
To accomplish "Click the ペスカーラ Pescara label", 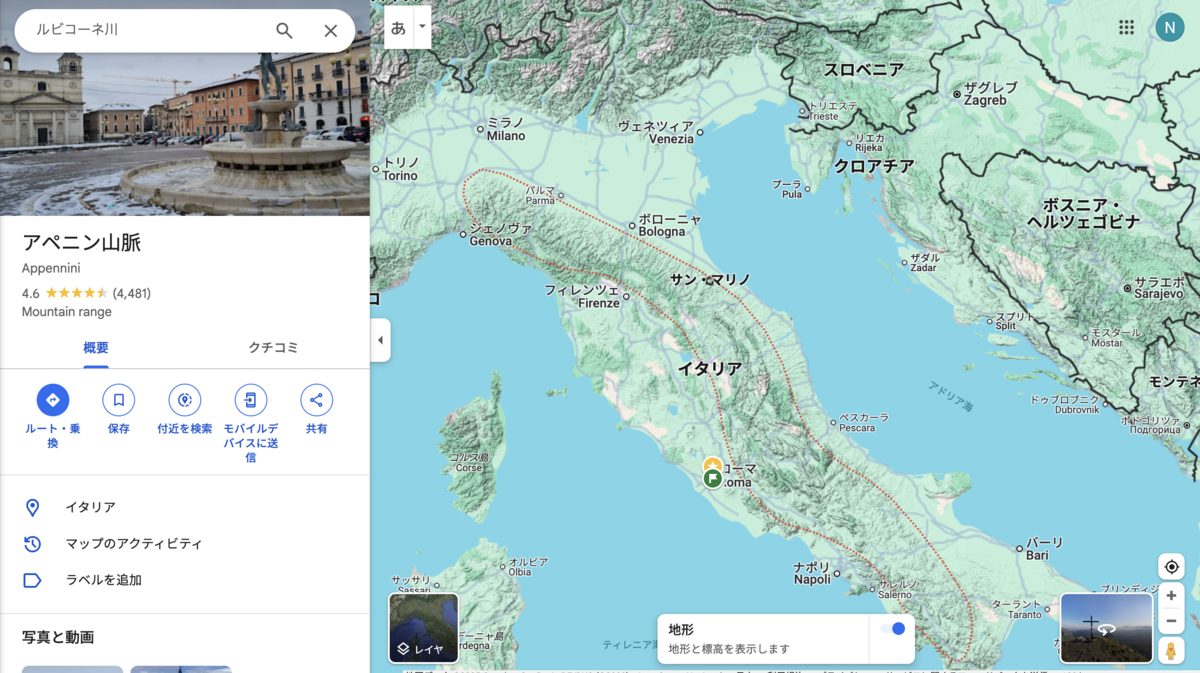I will coord(864,422).
